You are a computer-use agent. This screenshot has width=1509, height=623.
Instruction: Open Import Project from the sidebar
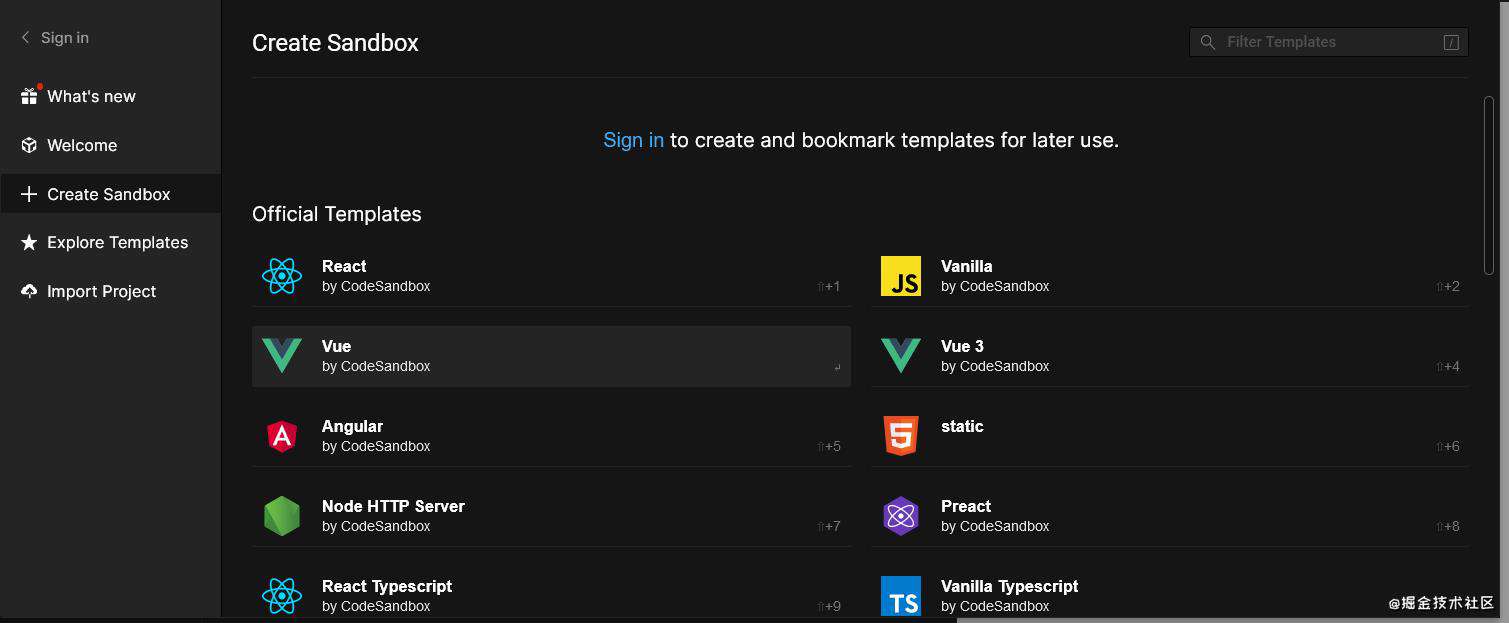click(x=110, y=291)
